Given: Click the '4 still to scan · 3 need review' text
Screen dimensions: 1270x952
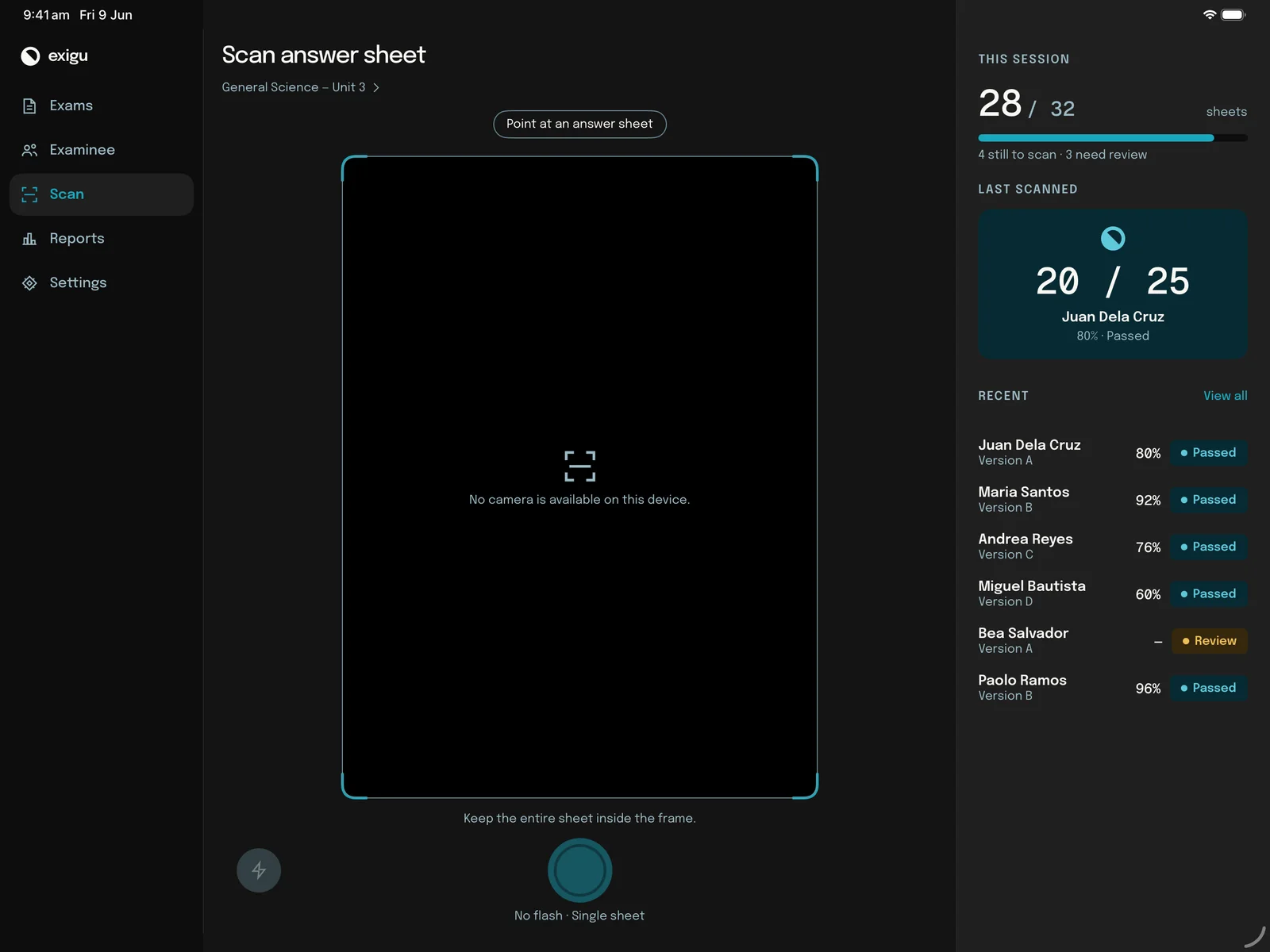Looking at the screenshot, I should [x=1062, y=155].
